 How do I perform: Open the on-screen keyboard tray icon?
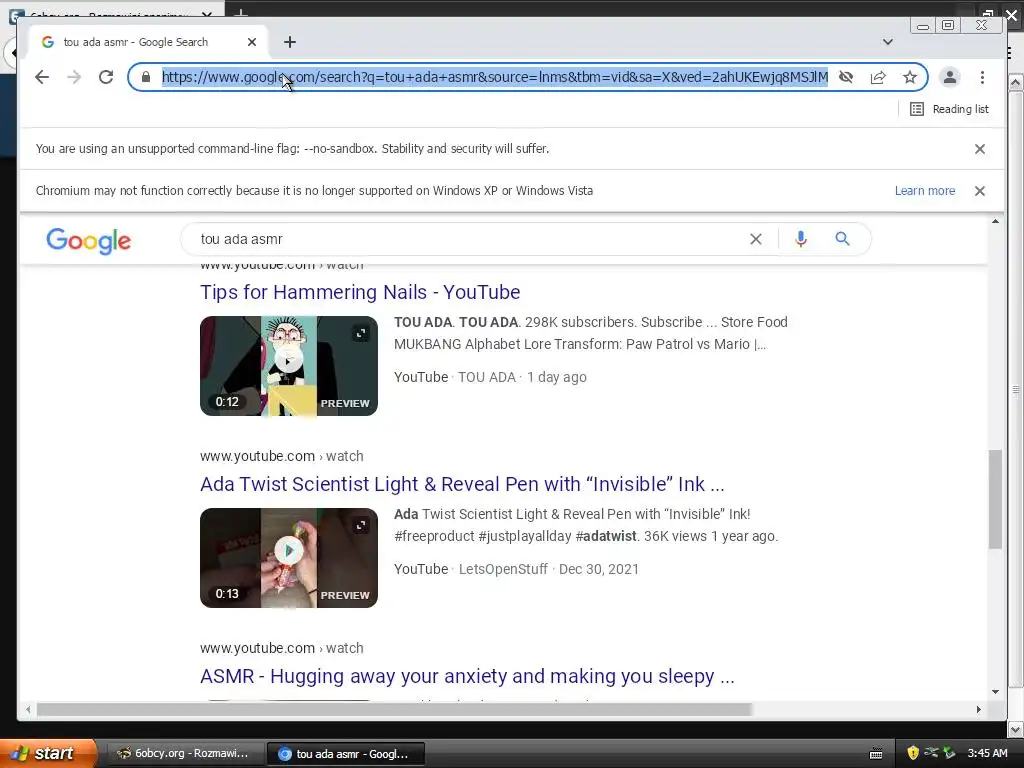[x=876, y=754]
